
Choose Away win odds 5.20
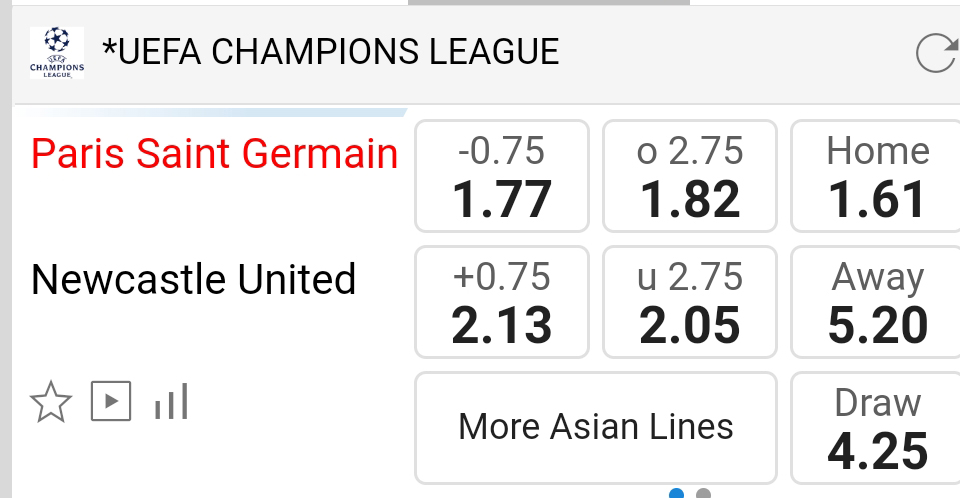click(x=876, y=301)
